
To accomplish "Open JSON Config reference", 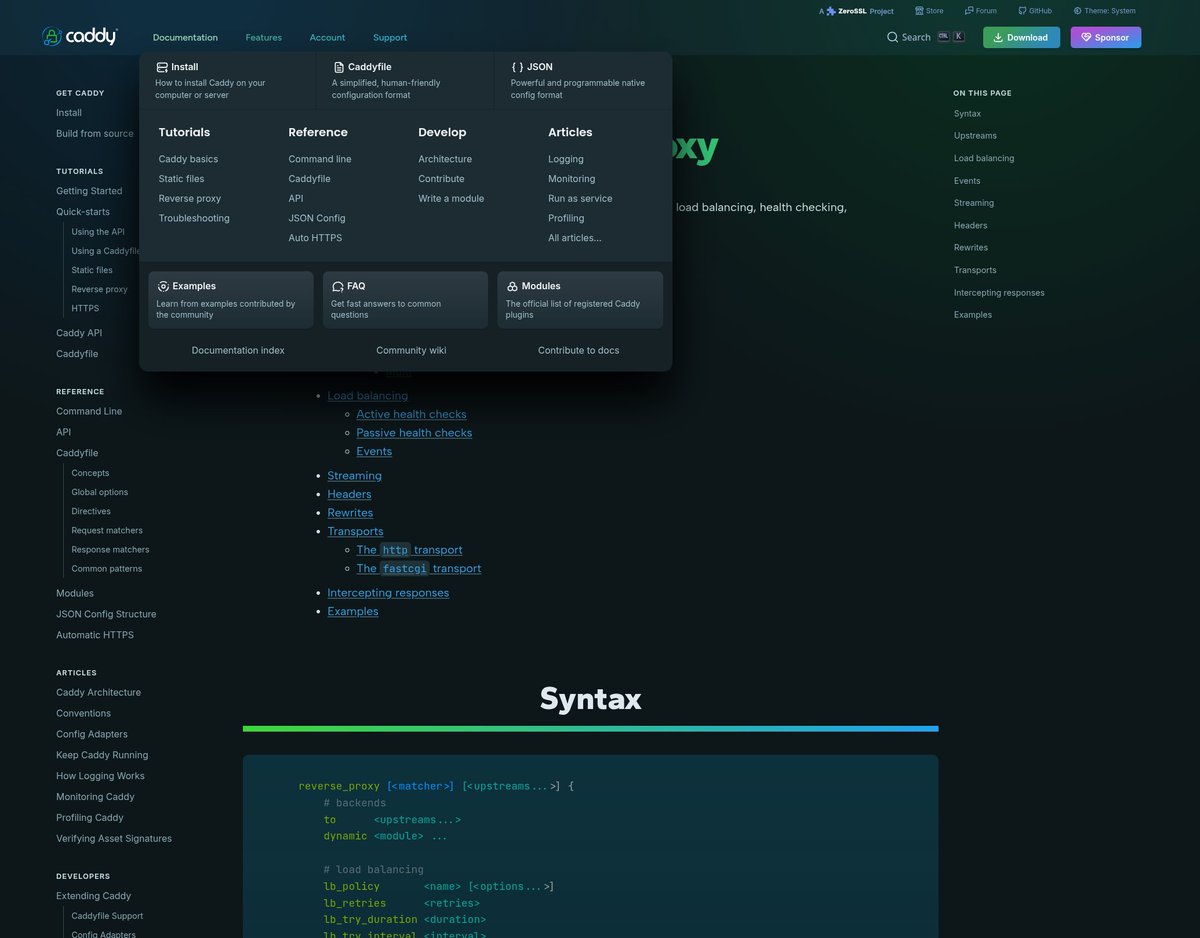I will coord(317,218).
